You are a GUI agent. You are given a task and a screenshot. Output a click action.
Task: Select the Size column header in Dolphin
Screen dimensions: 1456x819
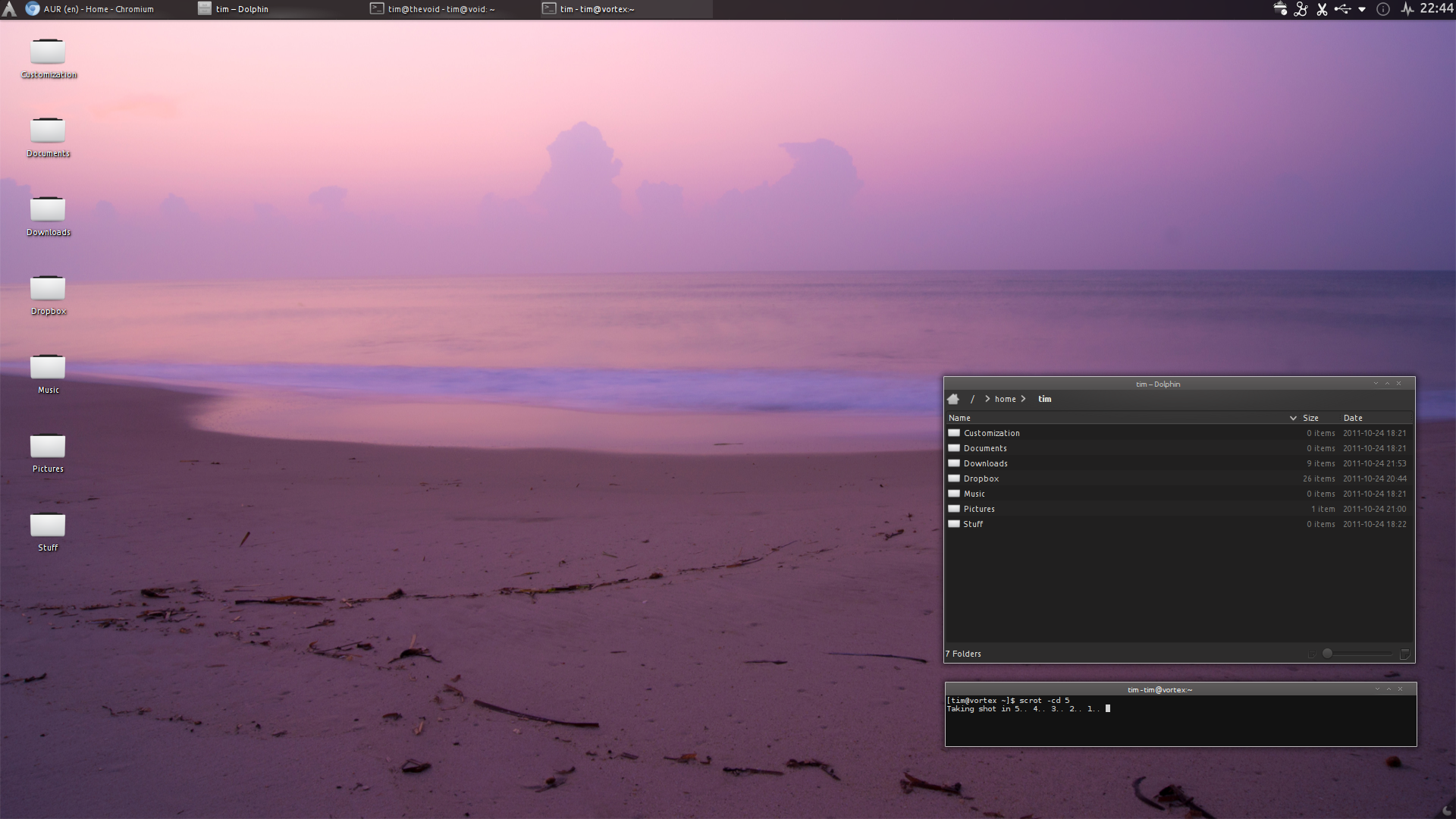[x=1312, y=417]
